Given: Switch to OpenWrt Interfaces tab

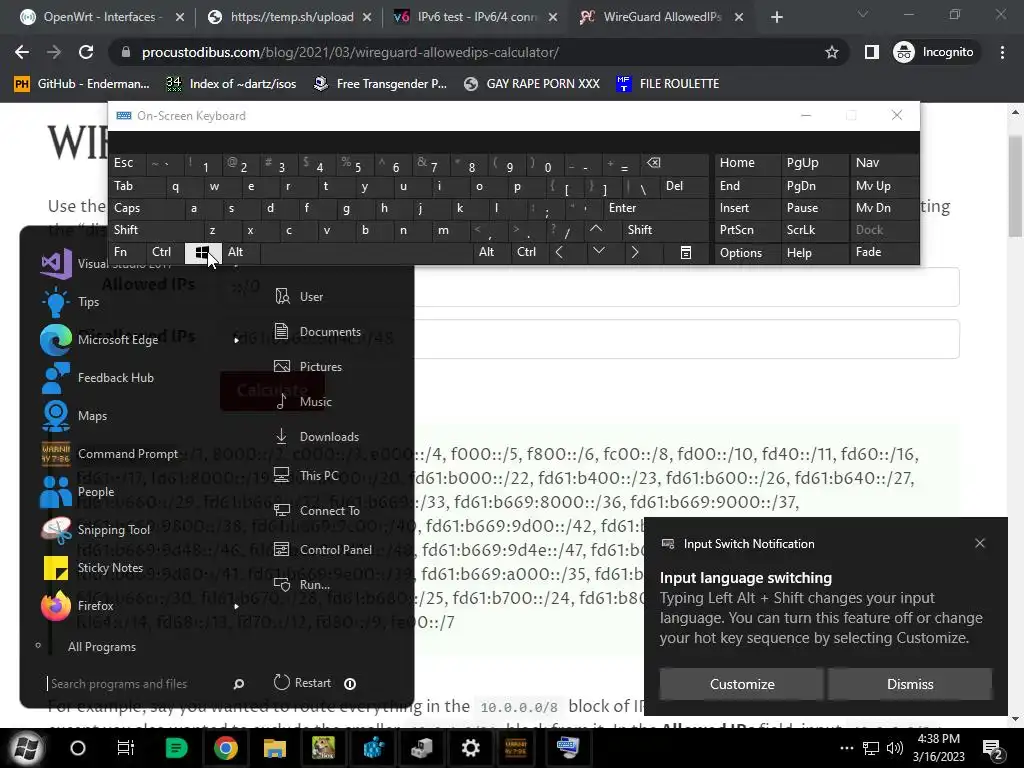Looking at the screenshot, I should click(x=101, y=17).
